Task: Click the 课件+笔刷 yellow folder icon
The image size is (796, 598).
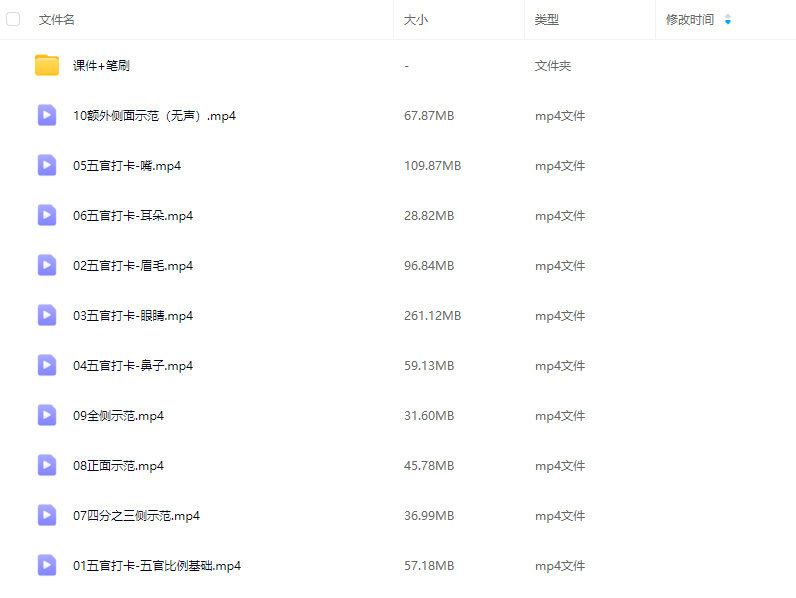Action: point(47,66)
